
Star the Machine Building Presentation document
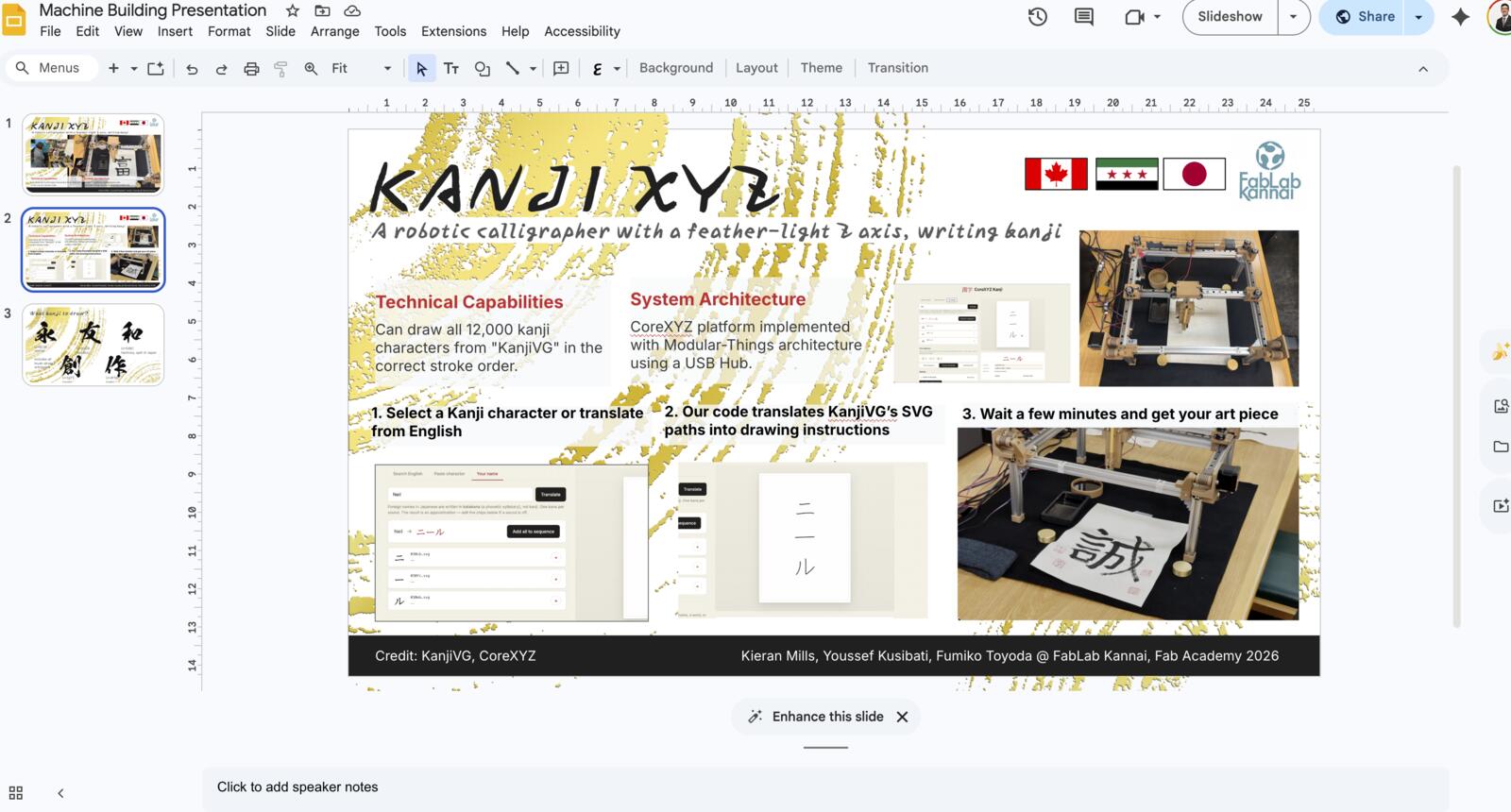(293, 11)
